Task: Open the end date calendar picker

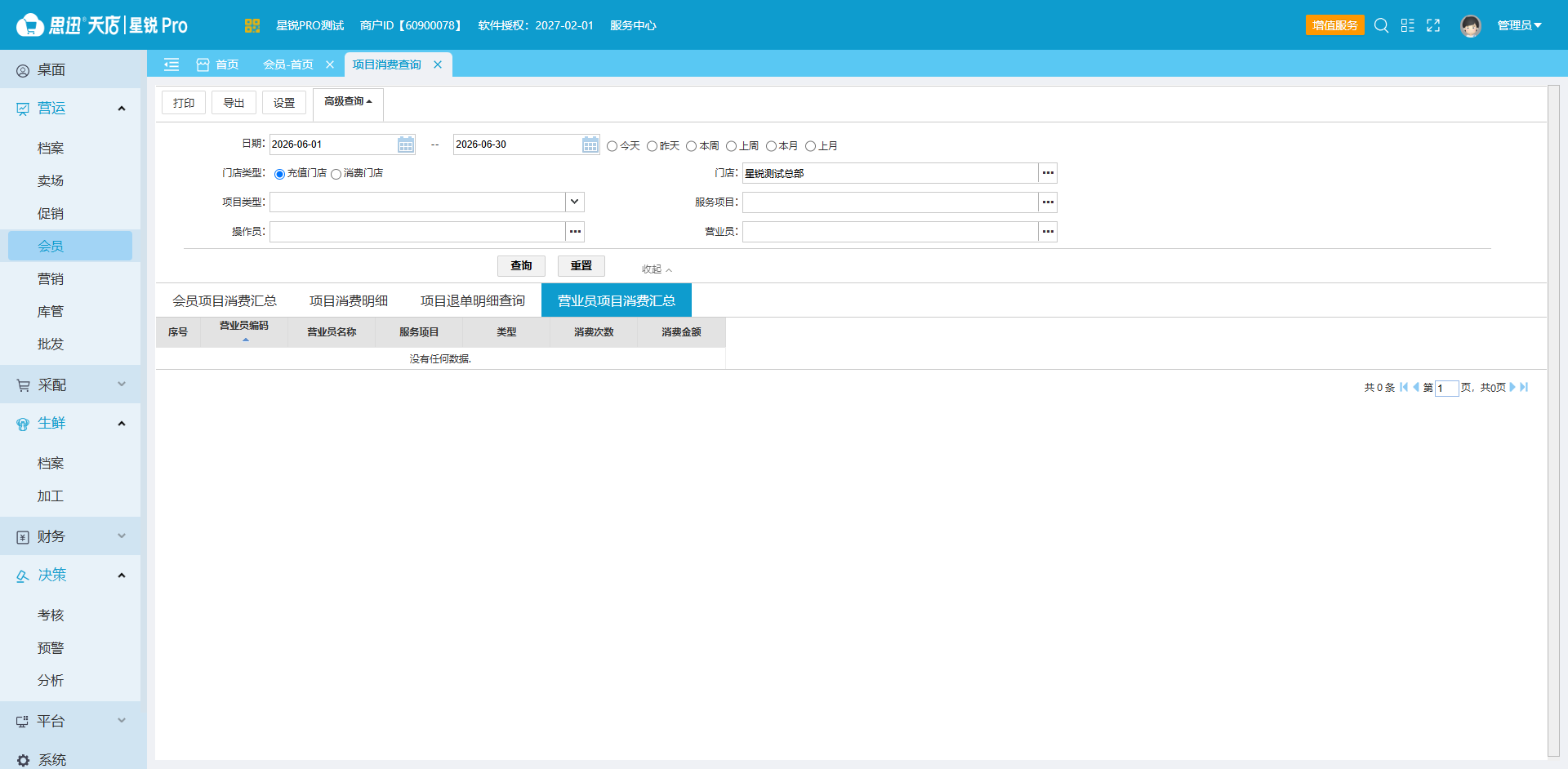Action: click(x=590, y=144)
